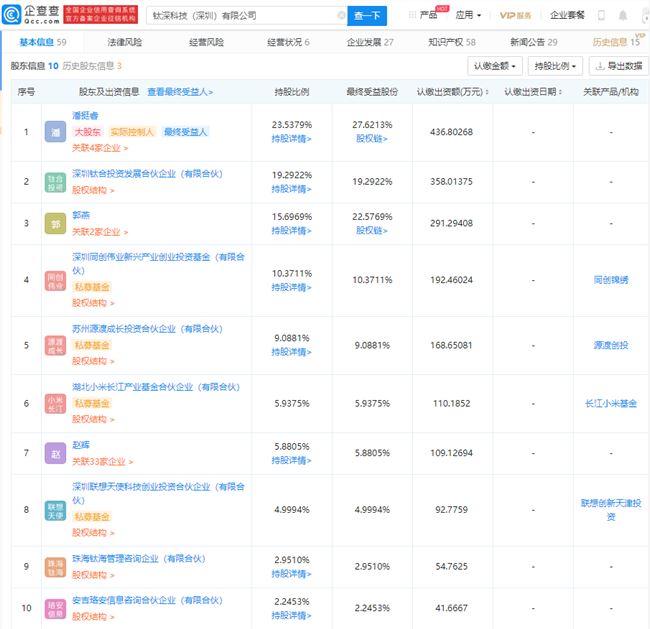The width and height of the screenshot is (650, 629).
Task: Click the logo of 珠海钛海管理咨询企业
Action: pyautogui.click(x=55, y=567)
